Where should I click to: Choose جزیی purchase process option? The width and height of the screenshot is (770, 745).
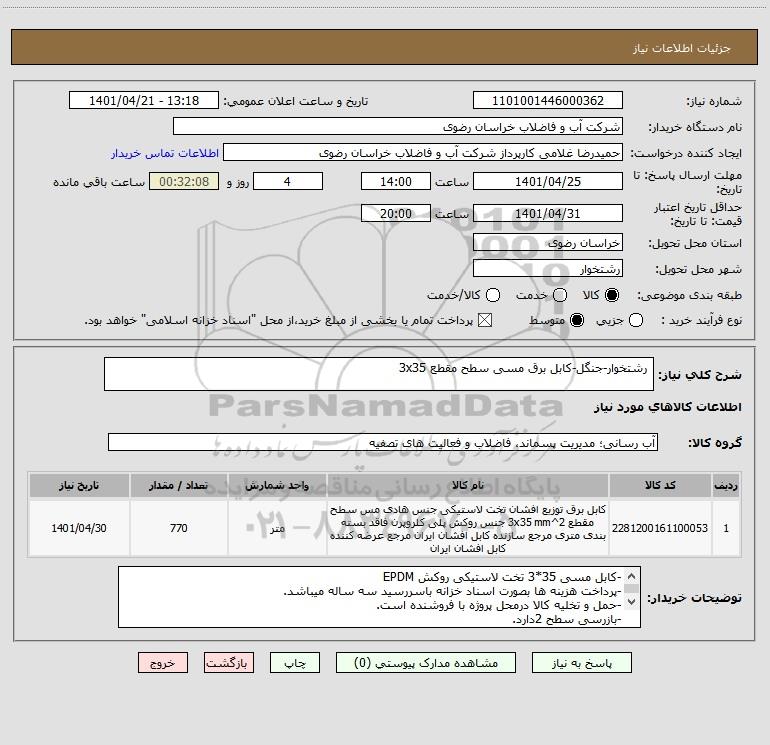tap(636, 320)
